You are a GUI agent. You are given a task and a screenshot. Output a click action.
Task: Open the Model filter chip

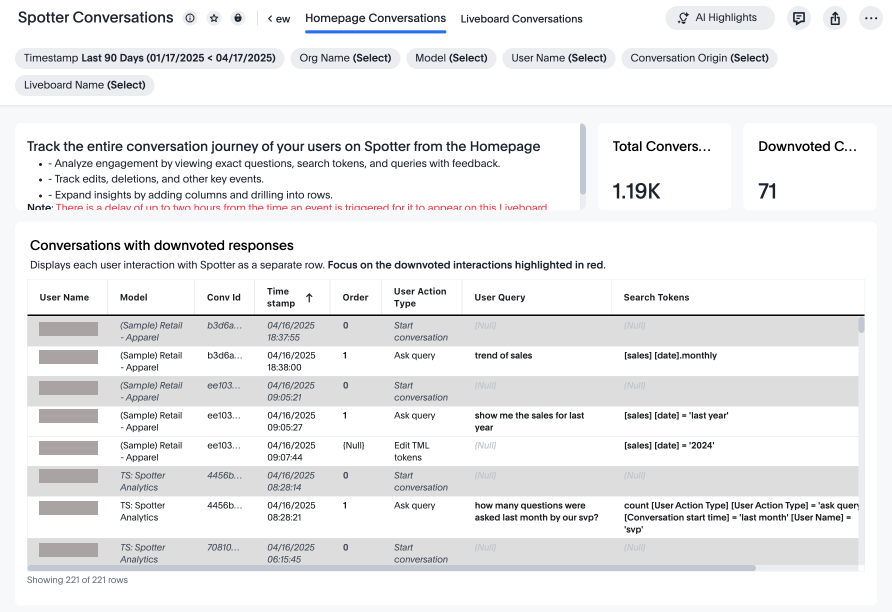tap(451, 58)
